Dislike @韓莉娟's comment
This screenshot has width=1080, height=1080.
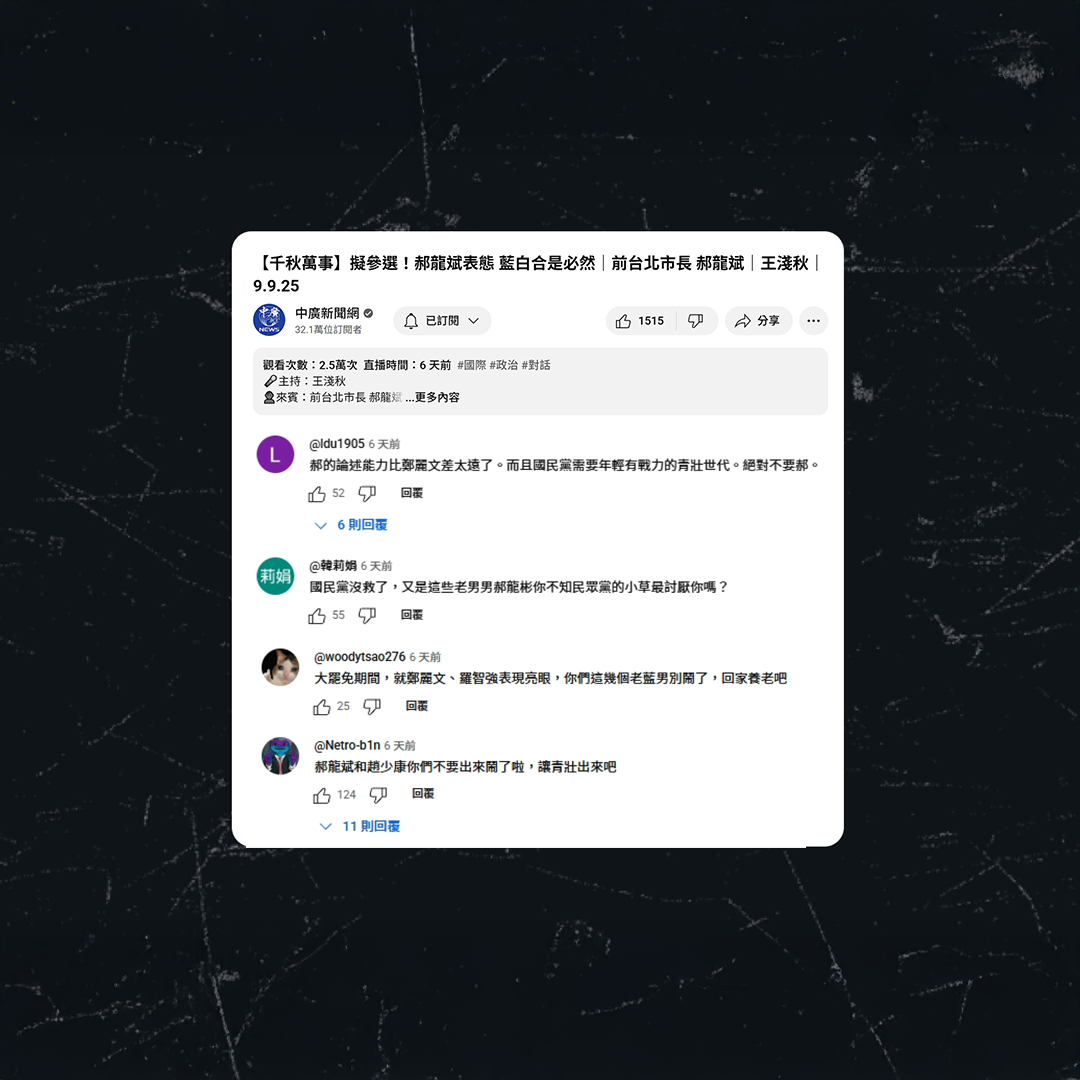367,616
